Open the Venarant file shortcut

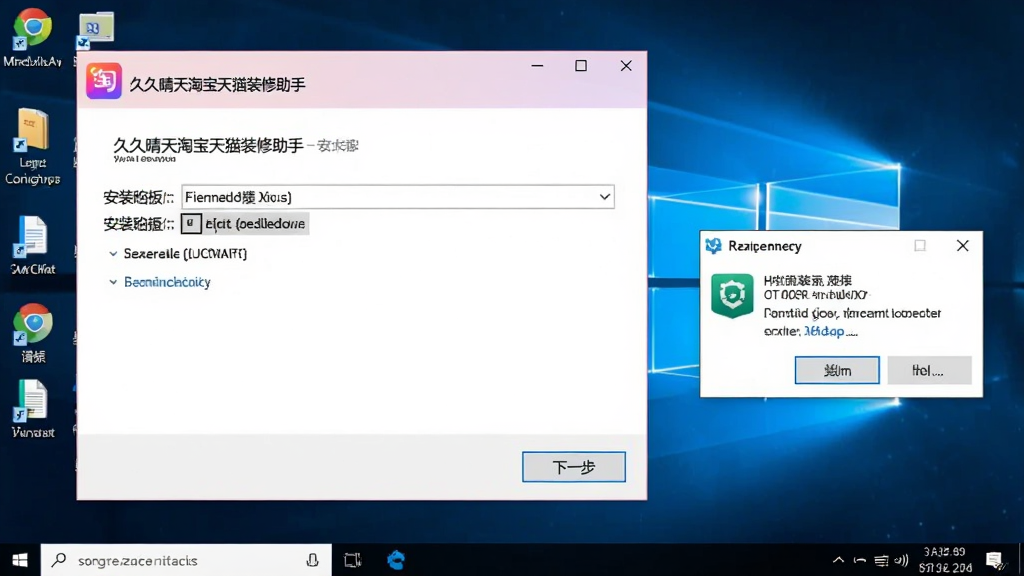pyautogui.click(x=32, y=408)
